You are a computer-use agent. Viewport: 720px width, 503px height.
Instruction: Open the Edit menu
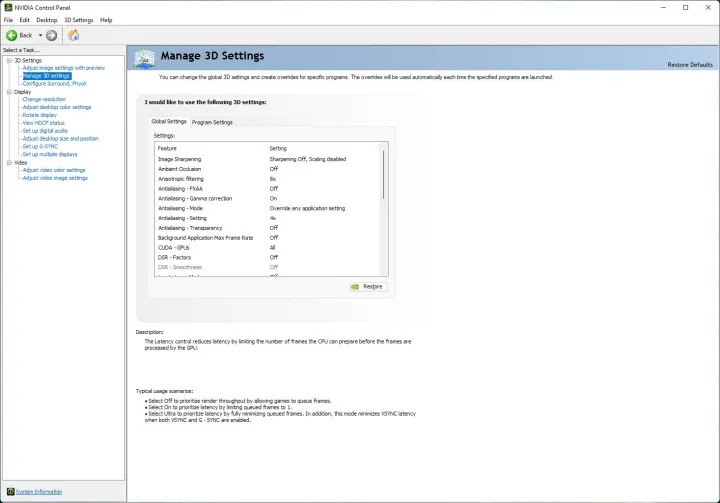[24, 20]
